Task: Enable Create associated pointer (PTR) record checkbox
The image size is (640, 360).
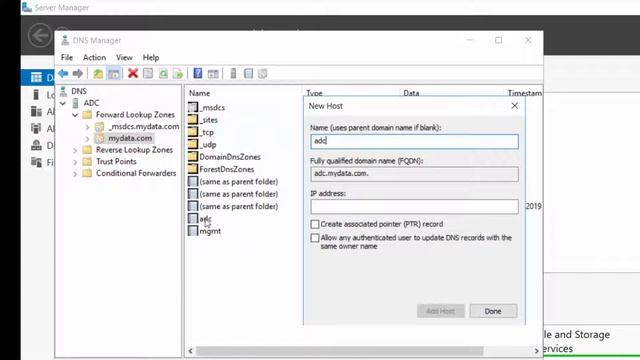Action: point(315,224)
